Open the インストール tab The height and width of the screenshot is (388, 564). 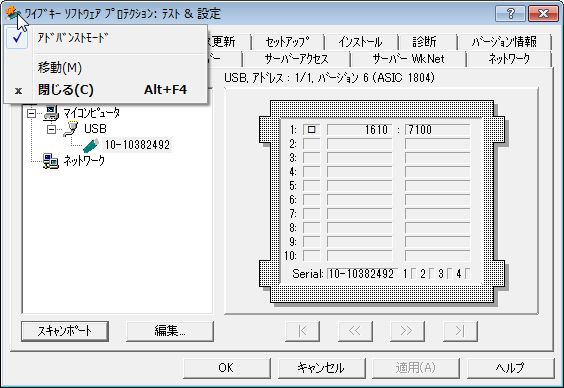pyautogui.click(x=360, y=42)
